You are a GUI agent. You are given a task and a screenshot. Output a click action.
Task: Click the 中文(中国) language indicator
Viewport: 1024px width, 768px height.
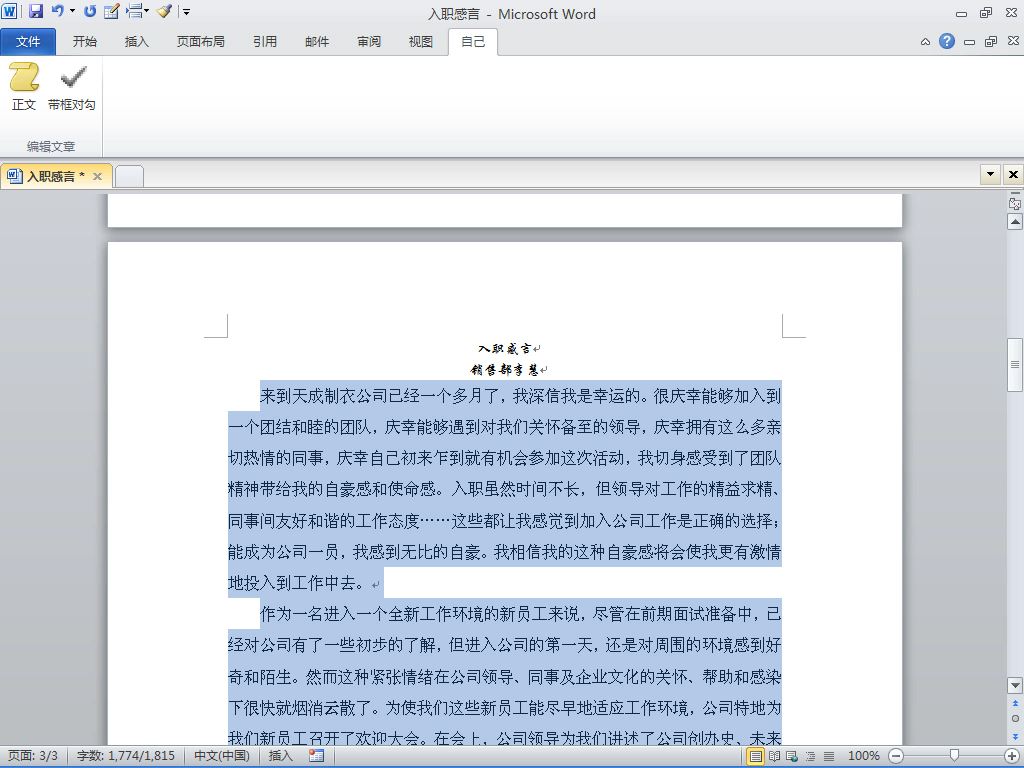pyautogui.click(x=221, y=756)
